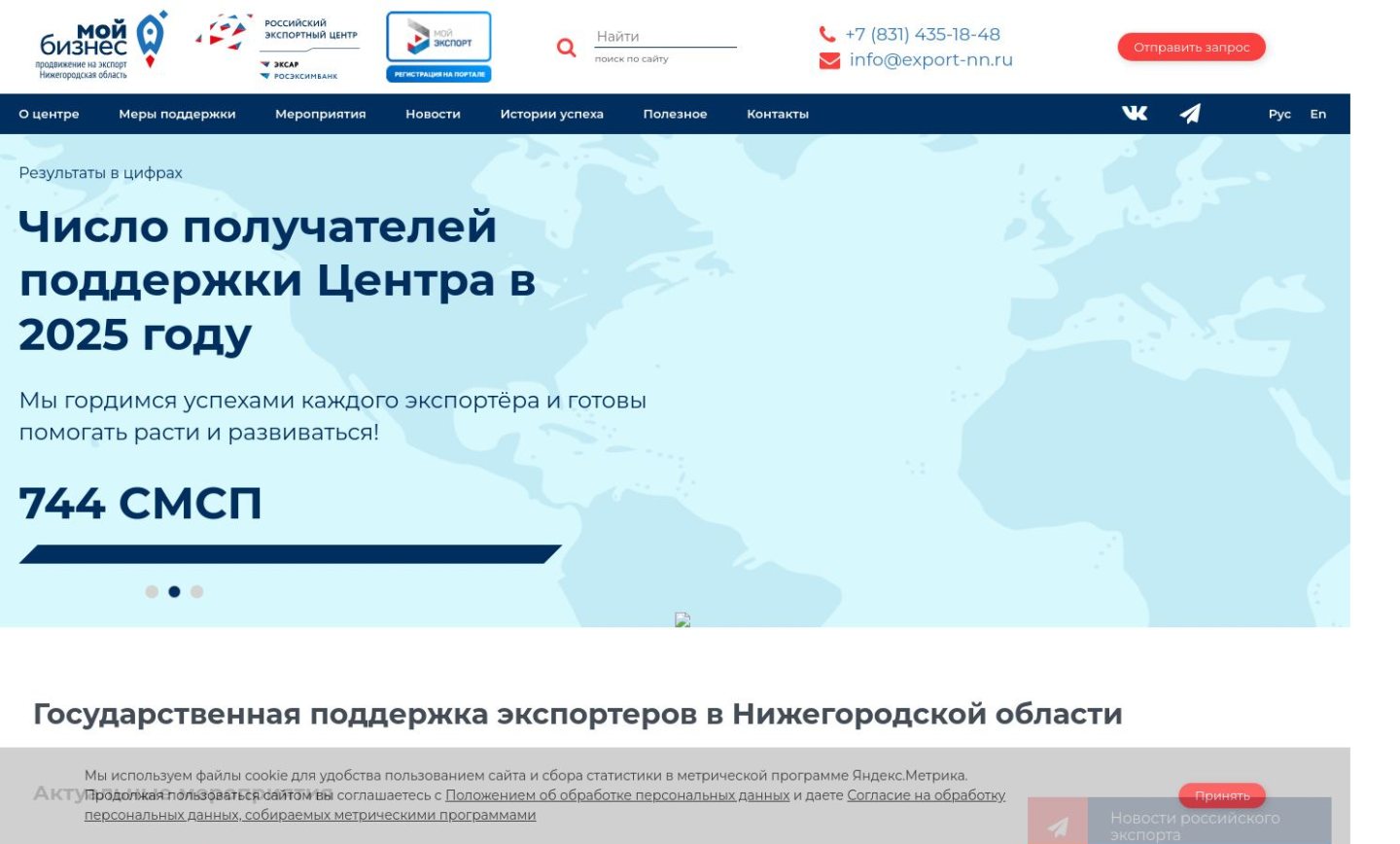The image size is (1400, 844).
Task: Click the Государственная поддержка экспортеров heading
Action: pyautogui.click(x=577, y=714)
